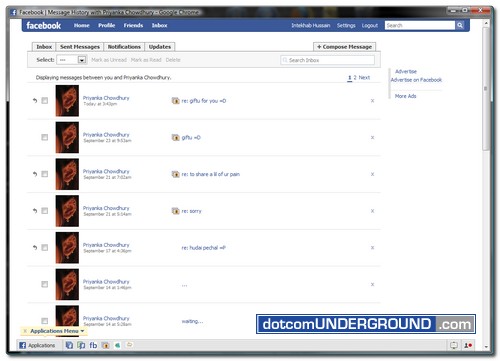Click reply arrow on 'to share a lil' message

(35, 174)
